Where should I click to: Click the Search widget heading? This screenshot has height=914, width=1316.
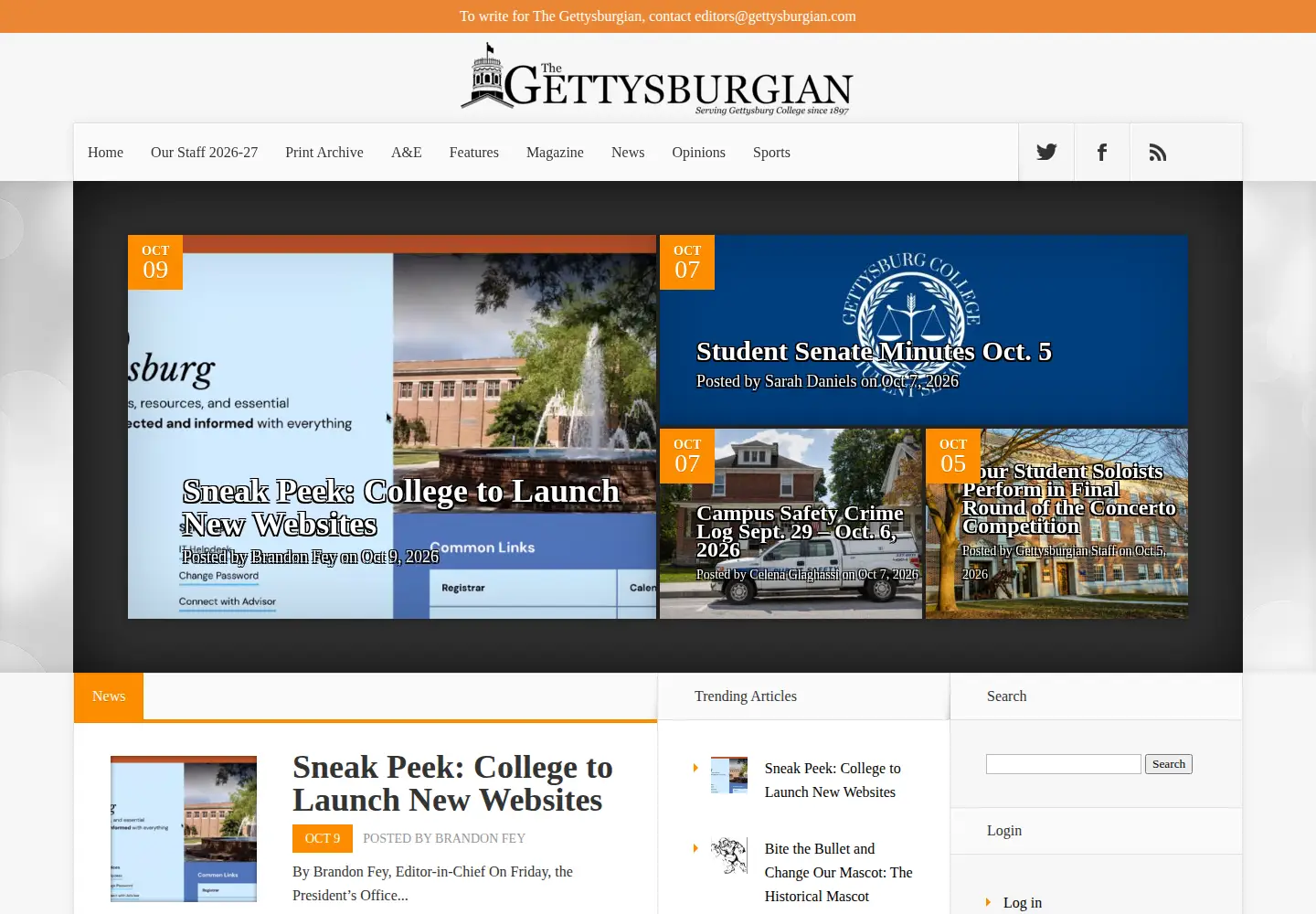(1006, 696)
